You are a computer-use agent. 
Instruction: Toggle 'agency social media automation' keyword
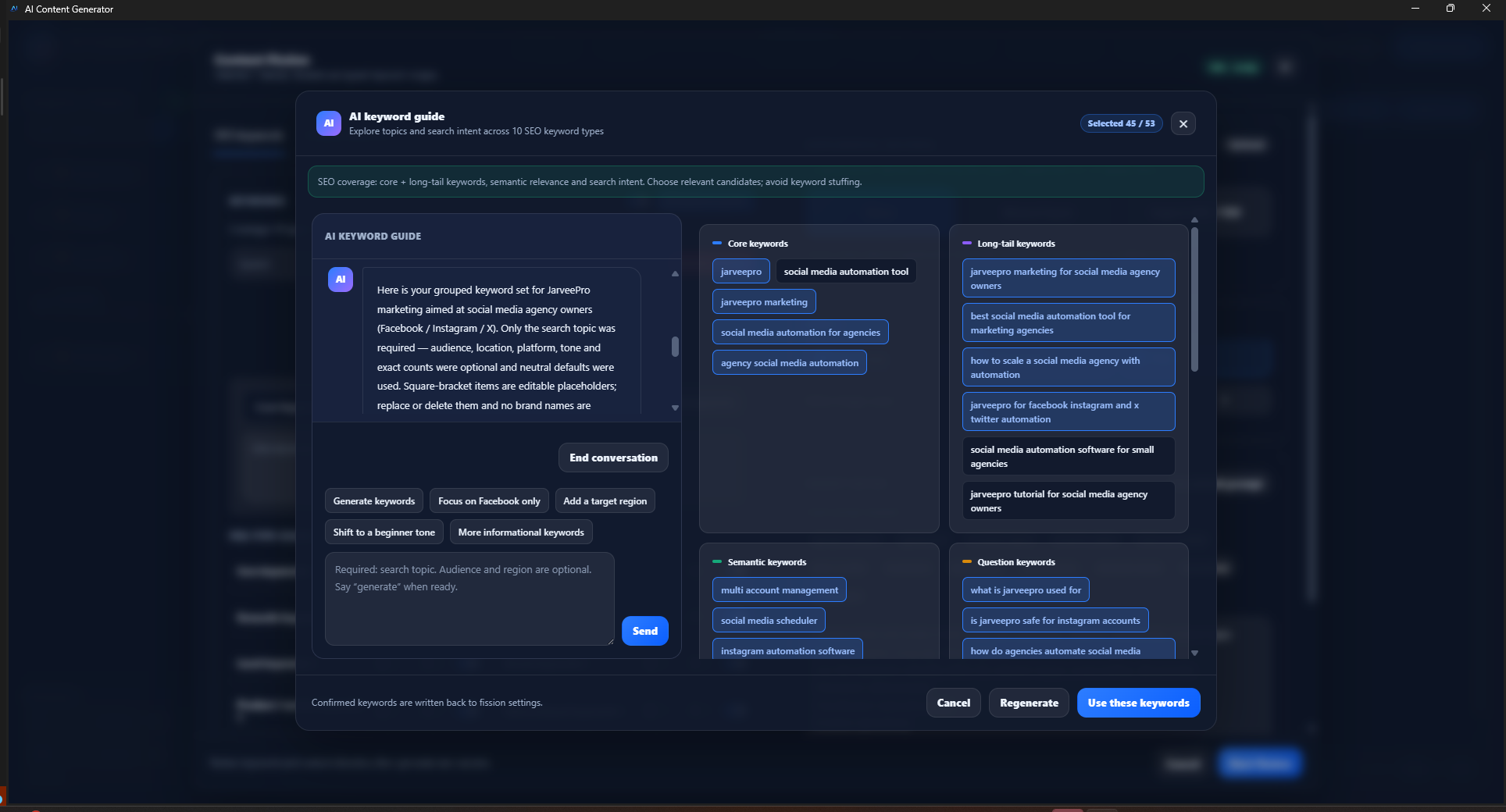click(x=789, y=363)
